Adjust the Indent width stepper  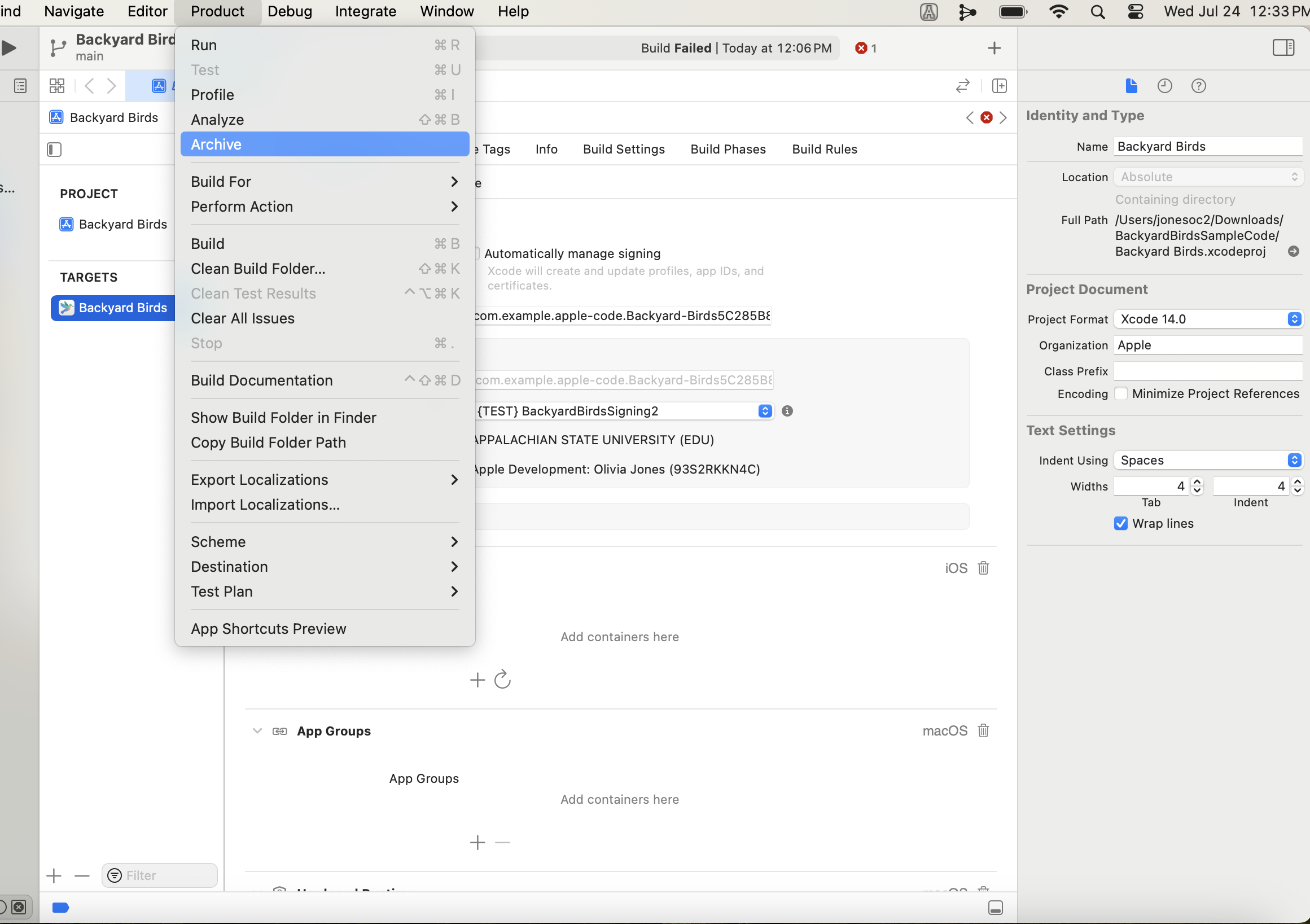(x=1298, y=486)
